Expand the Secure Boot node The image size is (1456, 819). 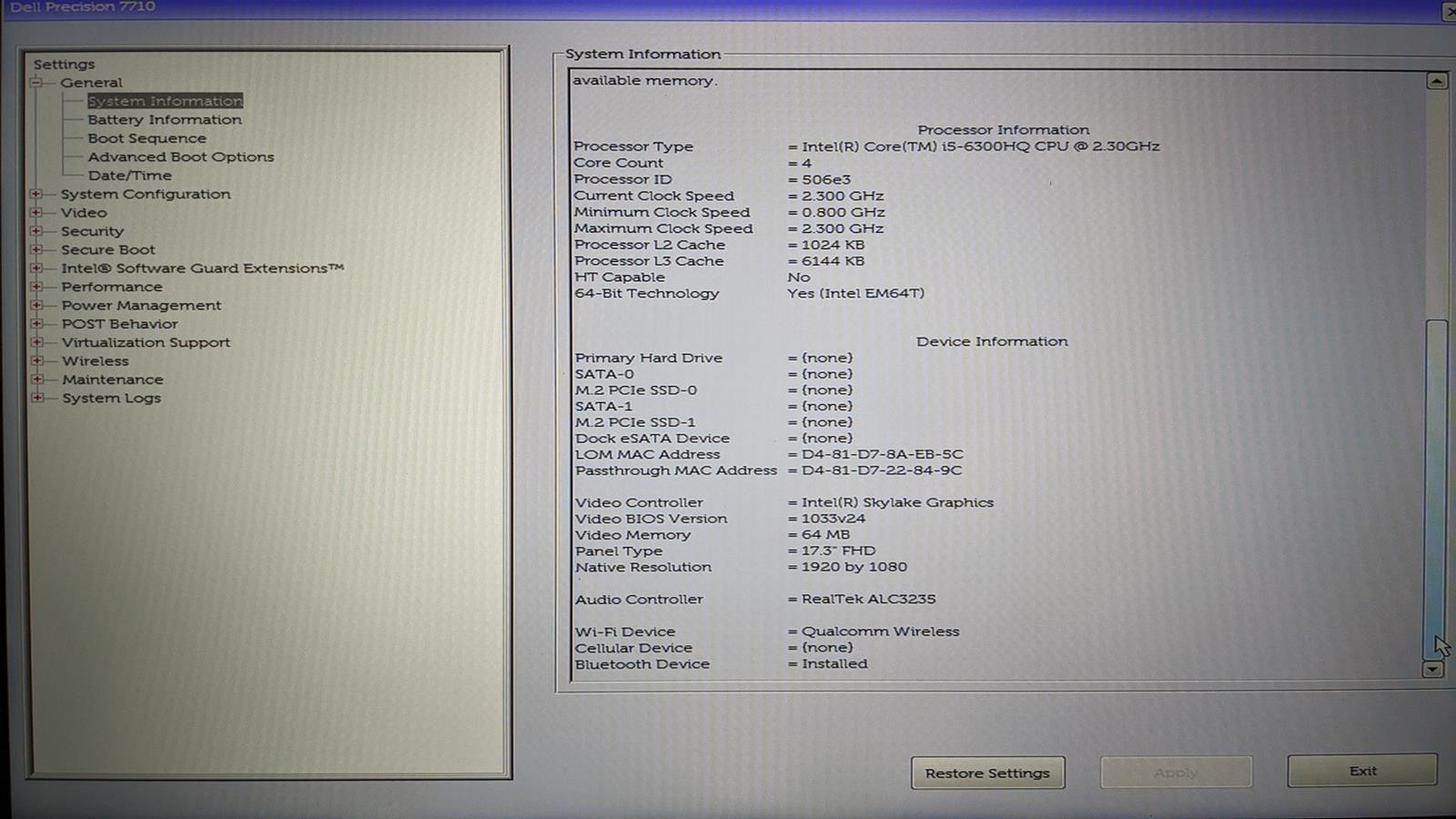pyautogui.click(x=36, y=249)
